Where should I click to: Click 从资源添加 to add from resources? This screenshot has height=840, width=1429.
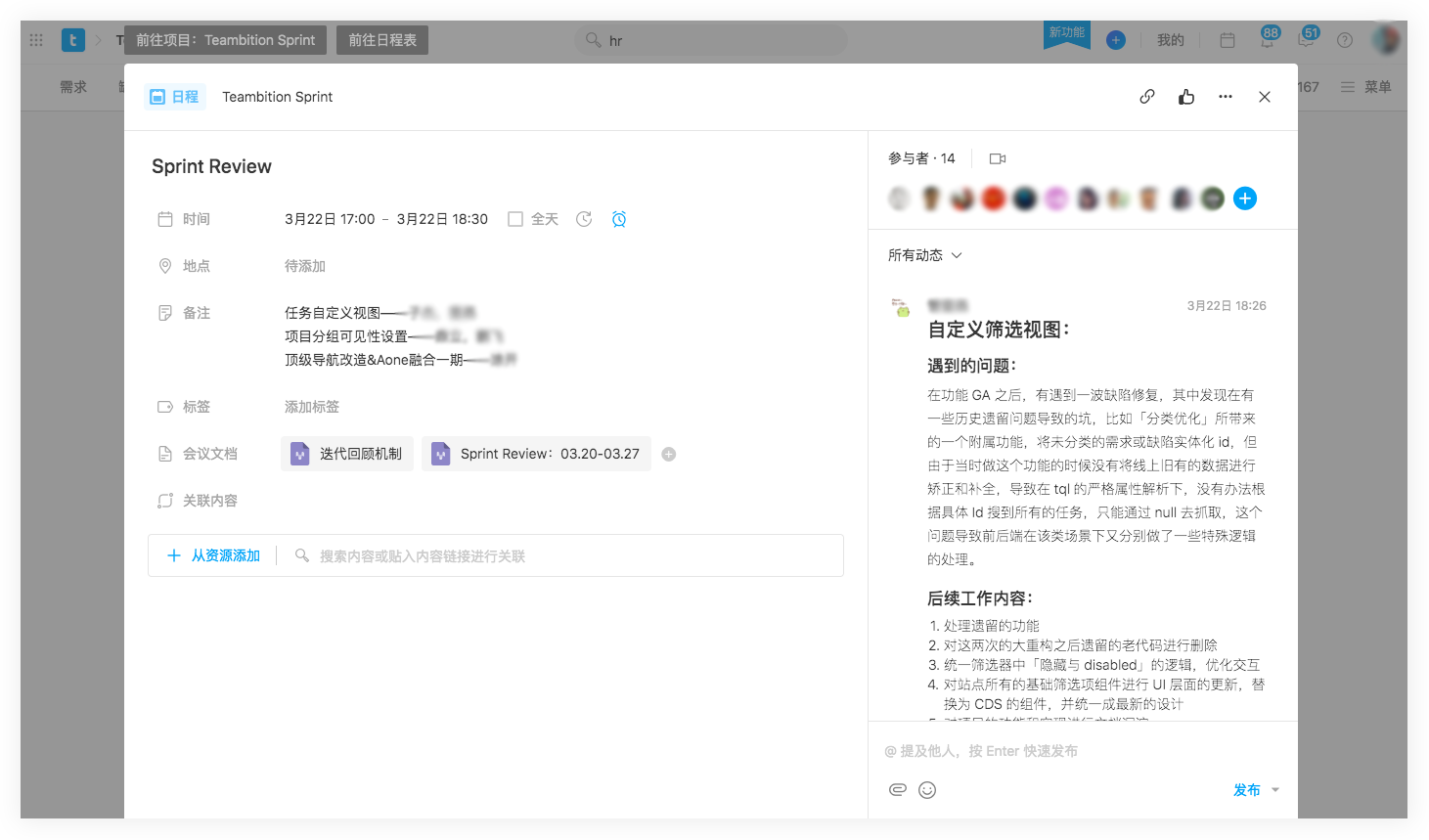coord(214,555)
